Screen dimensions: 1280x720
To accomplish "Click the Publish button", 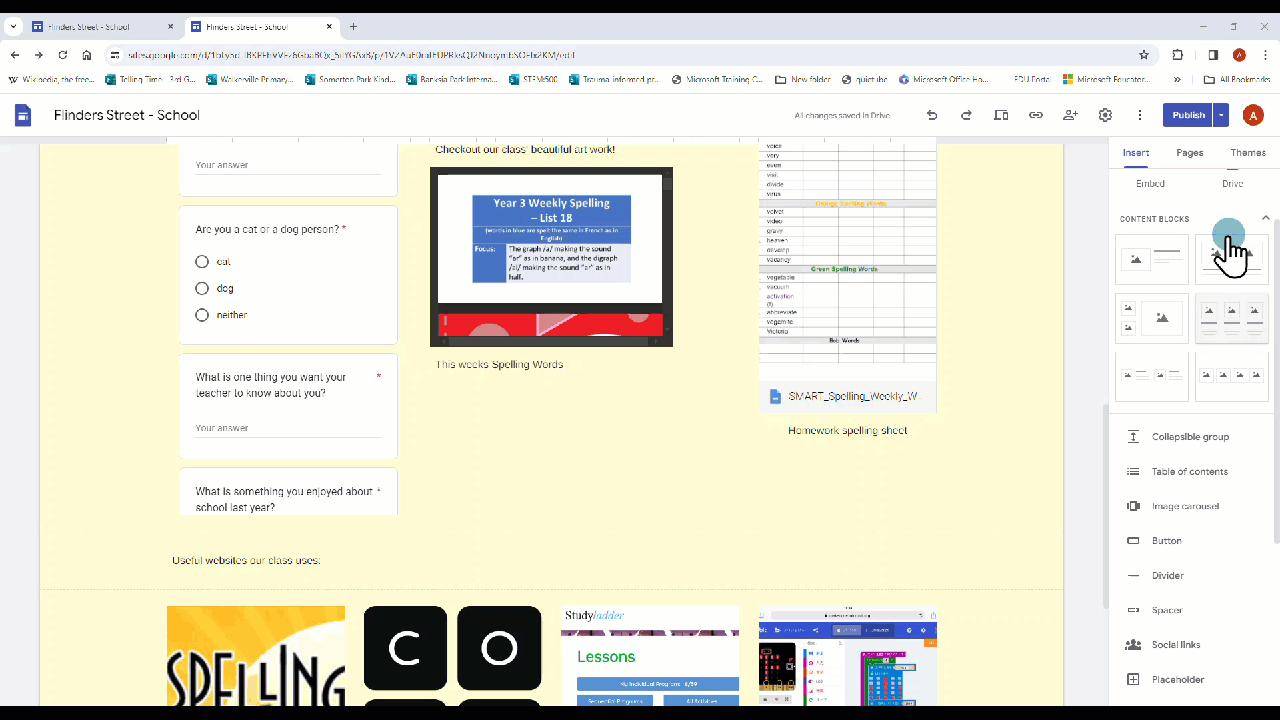I will (1188, 115).
